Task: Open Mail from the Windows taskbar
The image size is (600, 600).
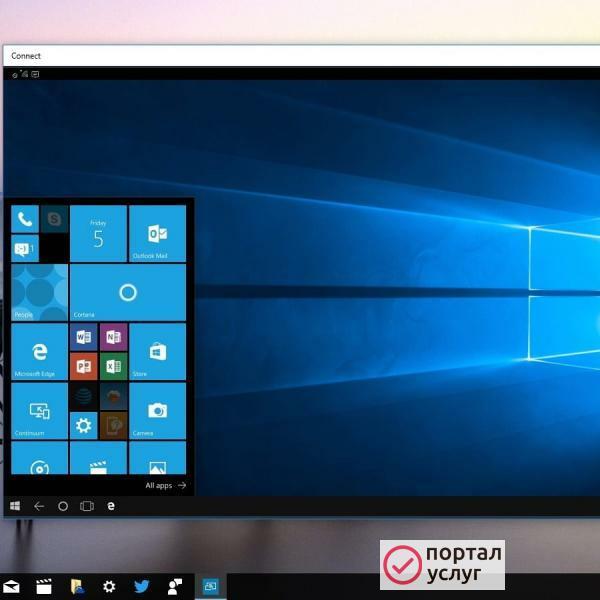Action: point(11,587)
